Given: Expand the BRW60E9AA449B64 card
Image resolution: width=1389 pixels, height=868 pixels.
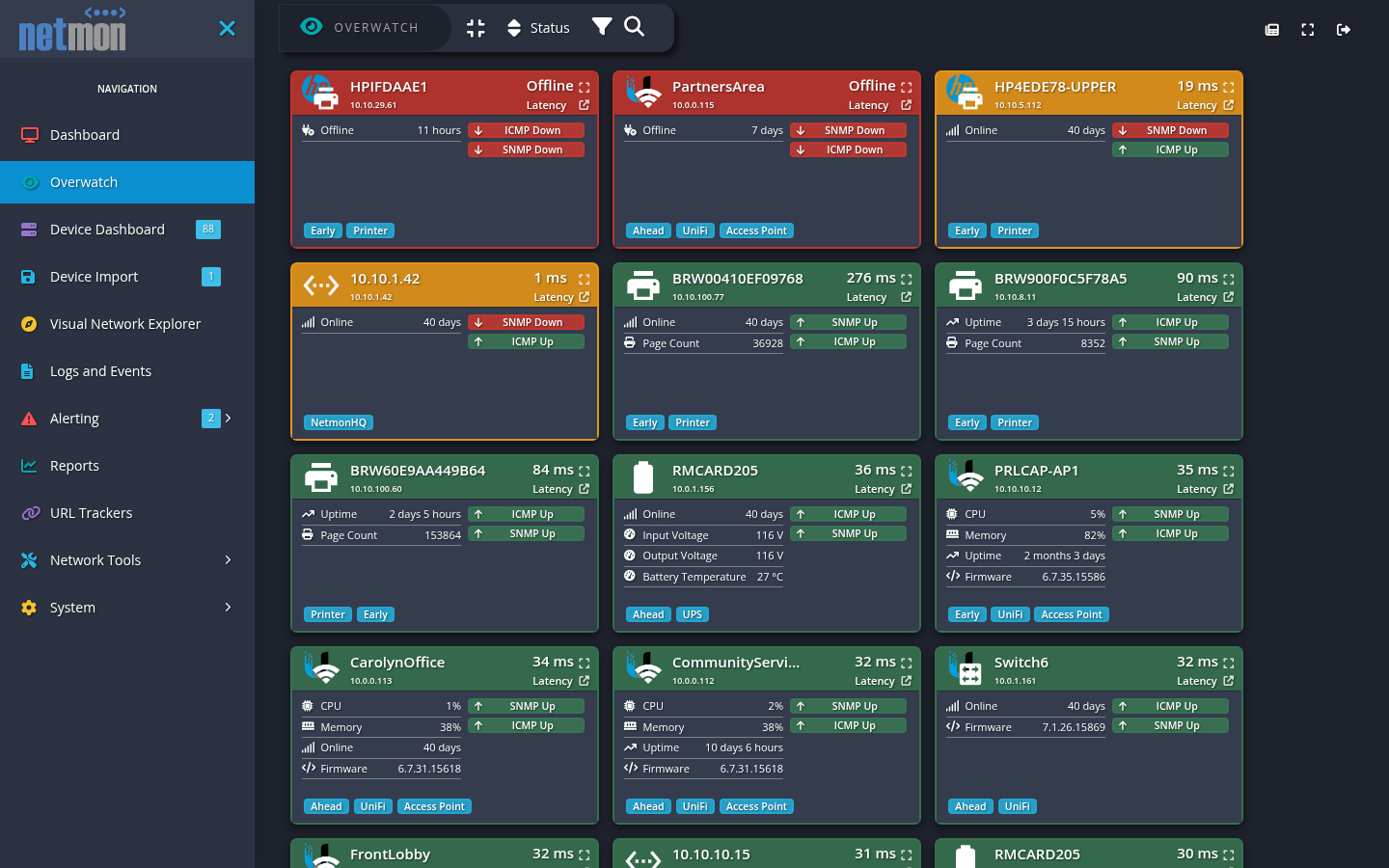Looking at the screenshot, I should click(x=584, y=471).
